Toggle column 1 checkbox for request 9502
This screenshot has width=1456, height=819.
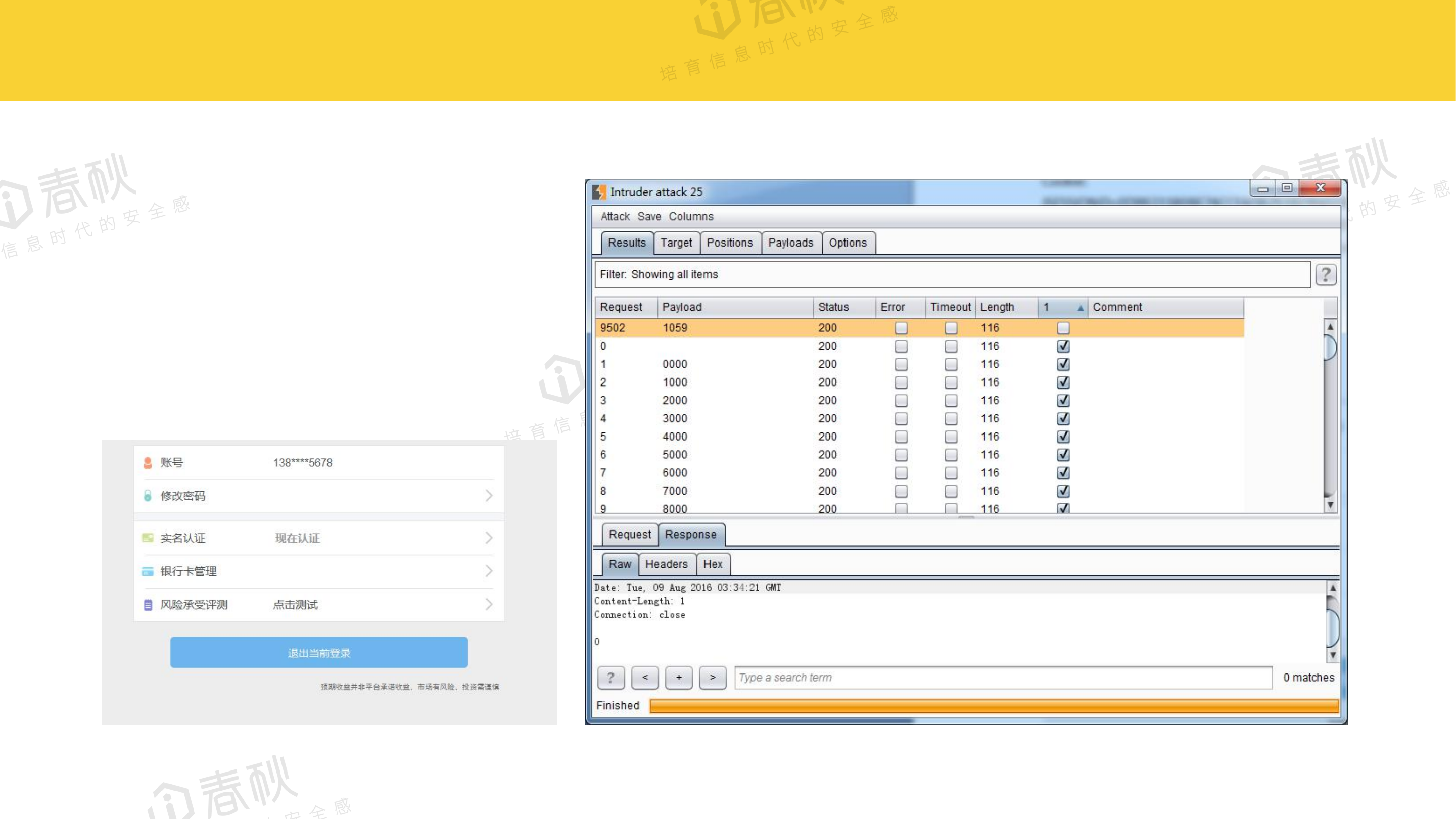tap(1063, 328)
